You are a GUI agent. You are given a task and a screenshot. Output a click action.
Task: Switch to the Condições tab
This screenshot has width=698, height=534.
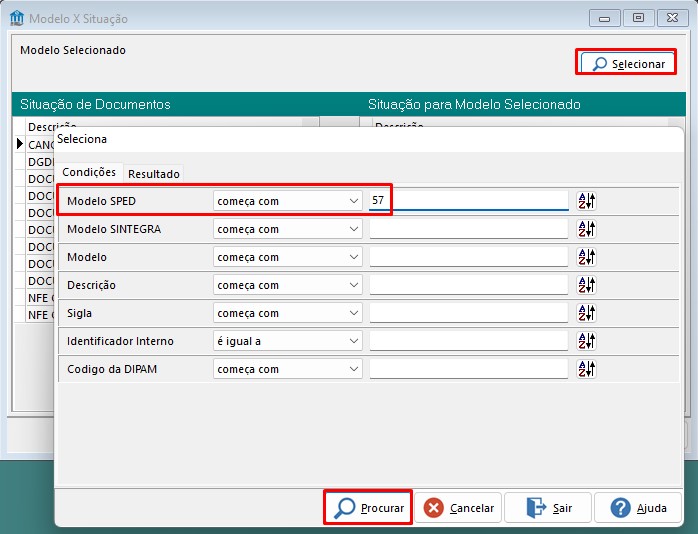[x=89, y=172]
